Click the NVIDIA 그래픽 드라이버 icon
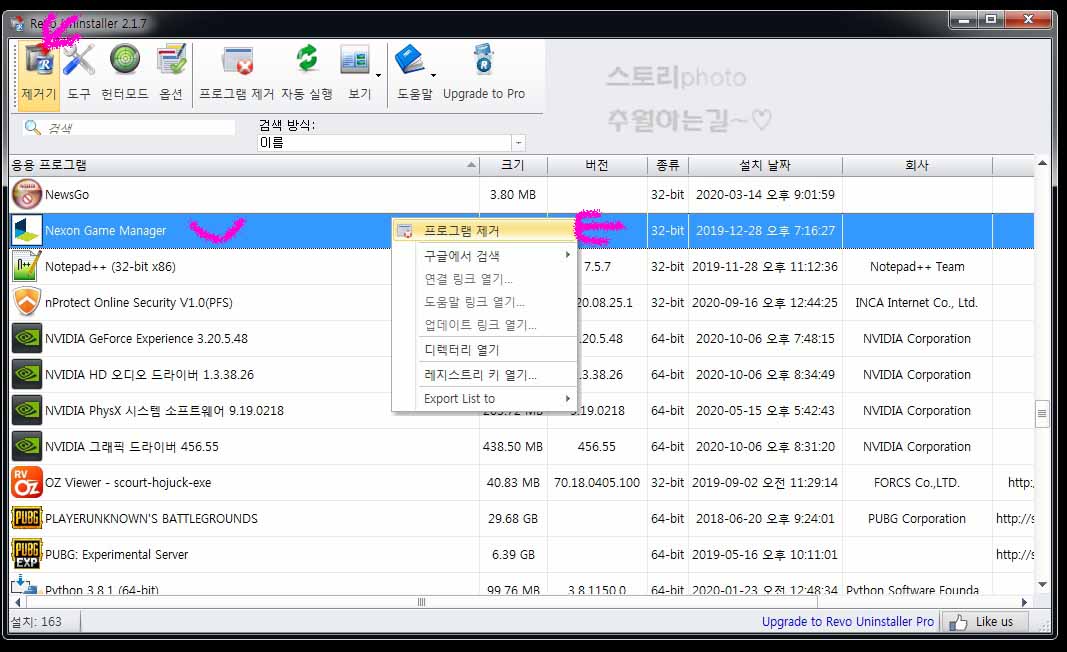1067x652 pixels. 27,447
